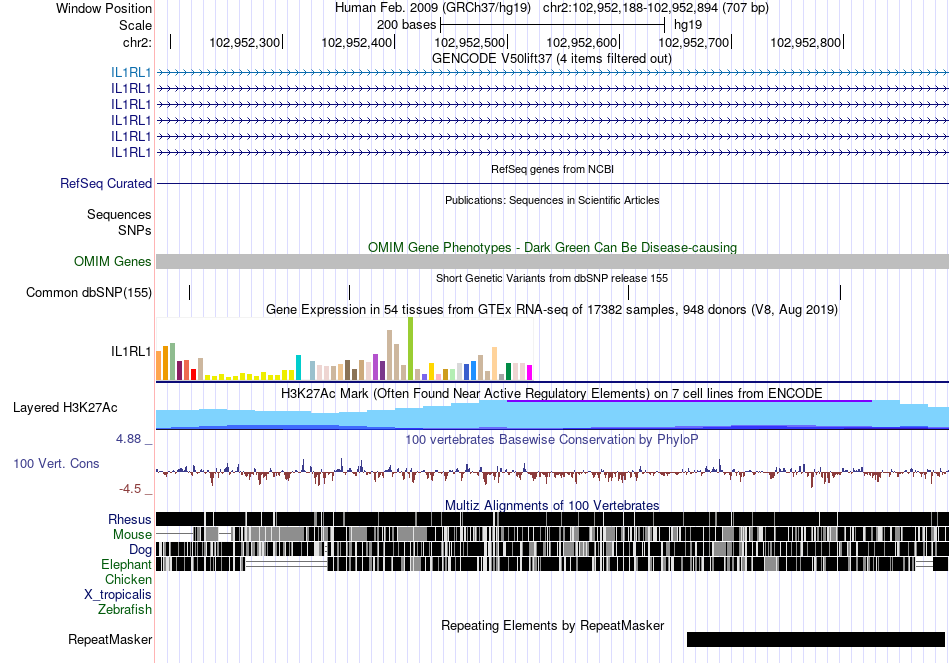Click the 'Mouse' species label
Viewport: 950px width, 663px height.
coord(132,535)
